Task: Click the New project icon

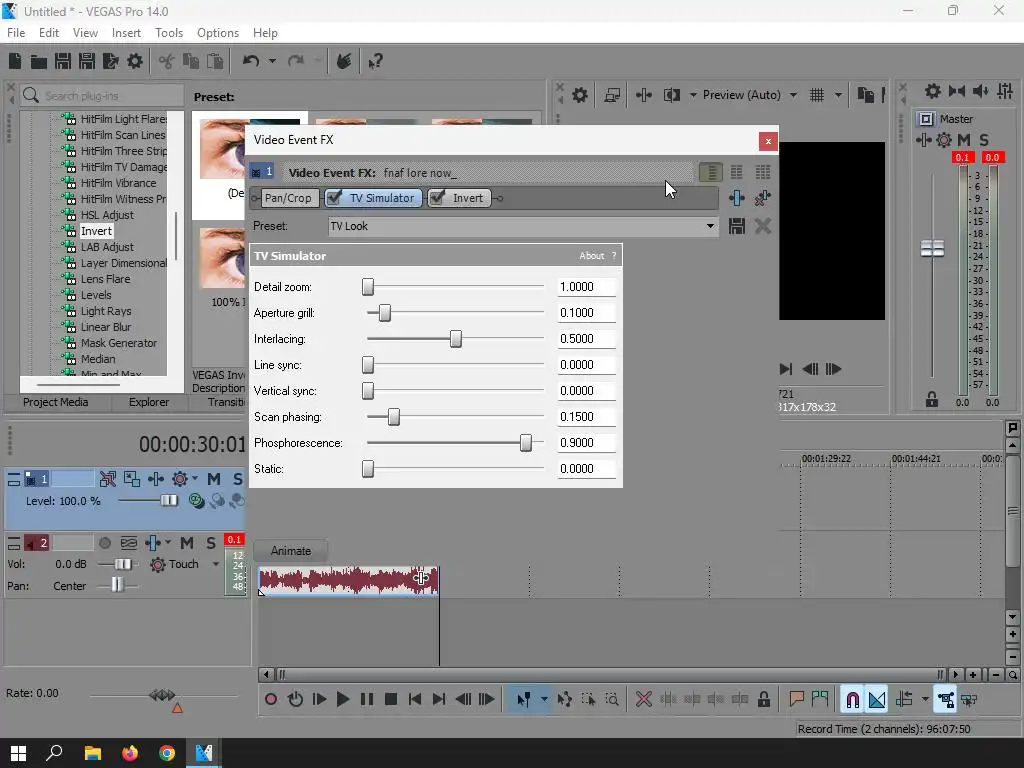Action: click(15, 61)
